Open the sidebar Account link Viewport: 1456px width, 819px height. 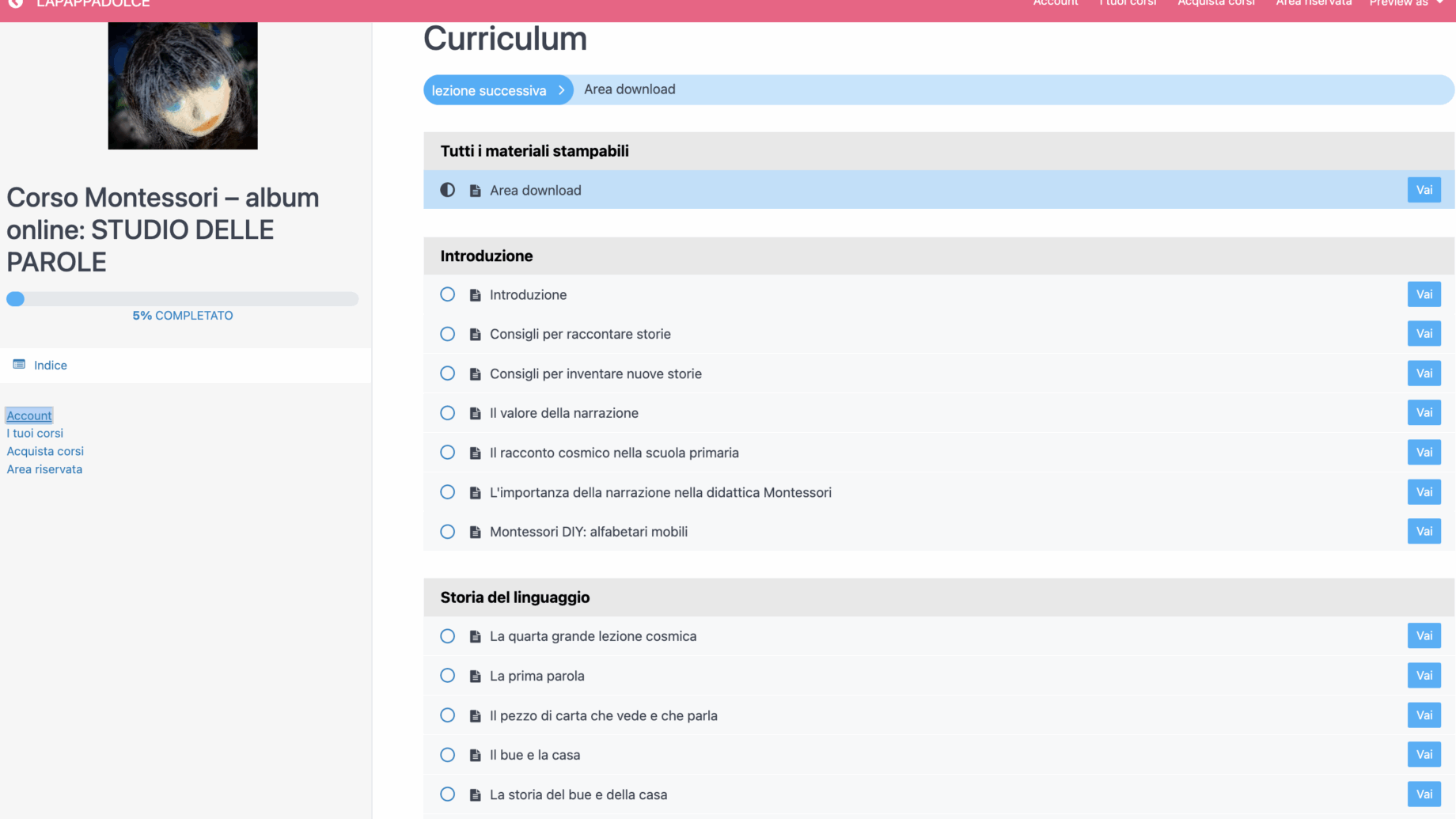click(x=29, y=415)
